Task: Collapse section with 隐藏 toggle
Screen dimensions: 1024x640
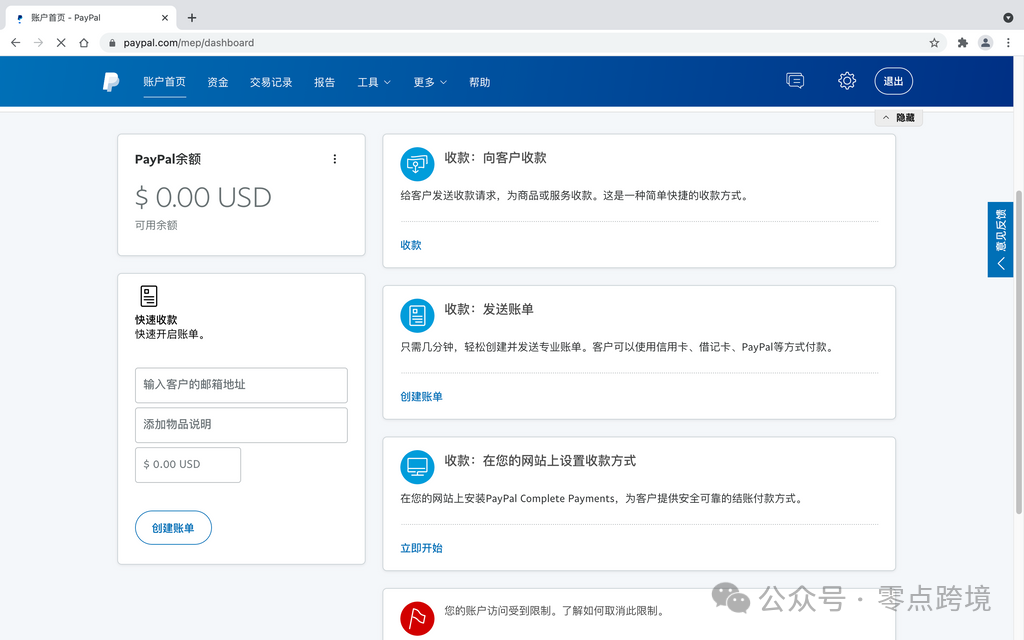Action: (x=898, y=118)
